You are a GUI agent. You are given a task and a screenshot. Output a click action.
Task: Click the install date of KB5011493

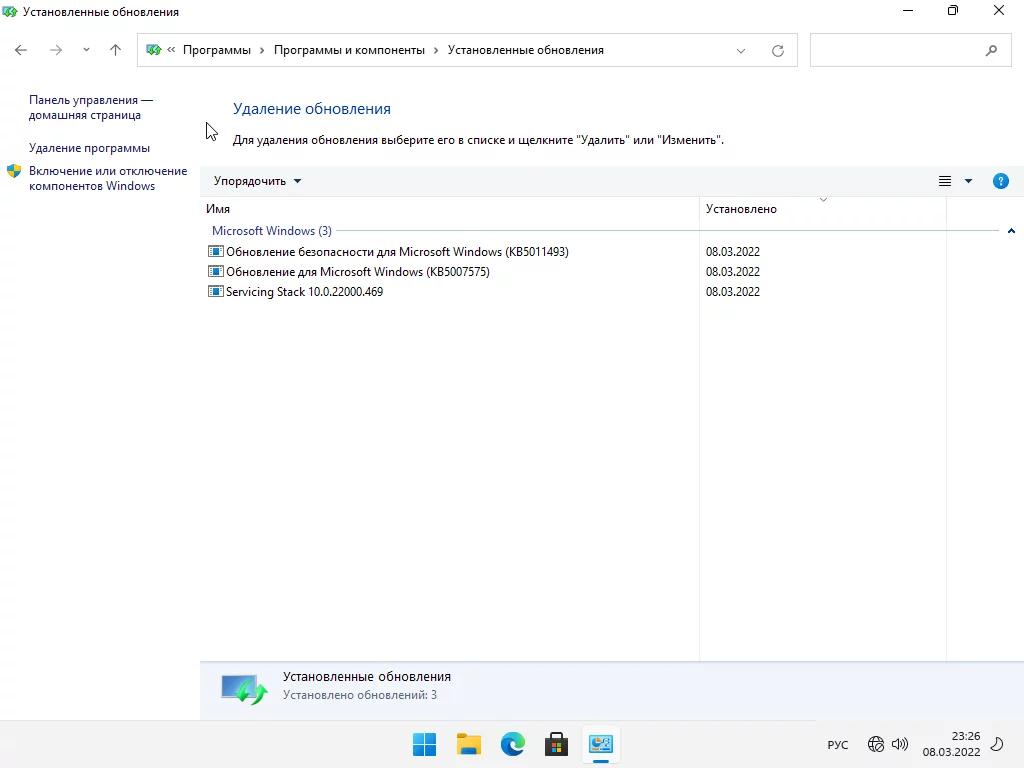click(733, 251)
